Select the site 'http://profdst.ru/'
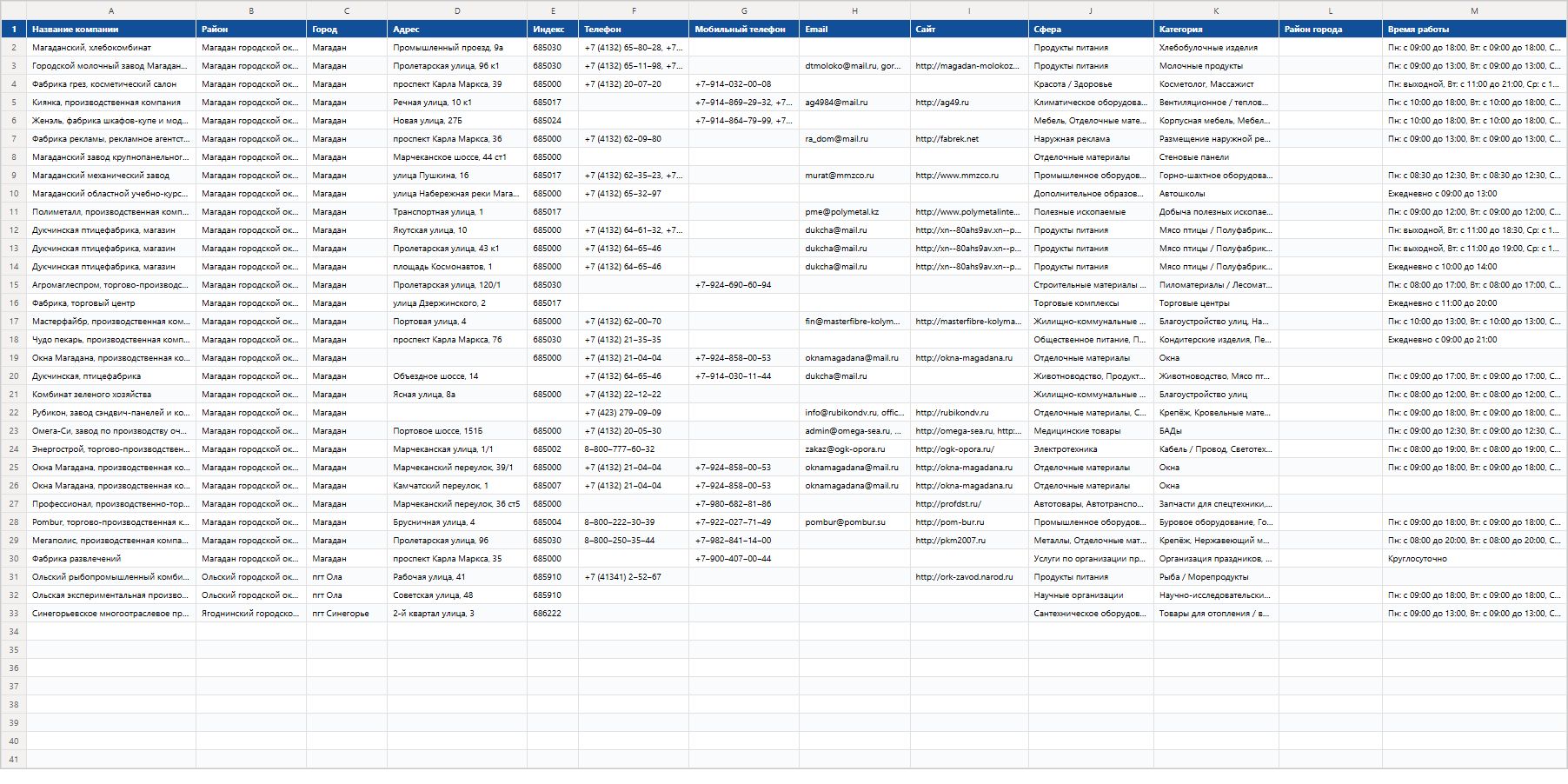This screenshot has width=1568, height=784. tap(969, 504)
